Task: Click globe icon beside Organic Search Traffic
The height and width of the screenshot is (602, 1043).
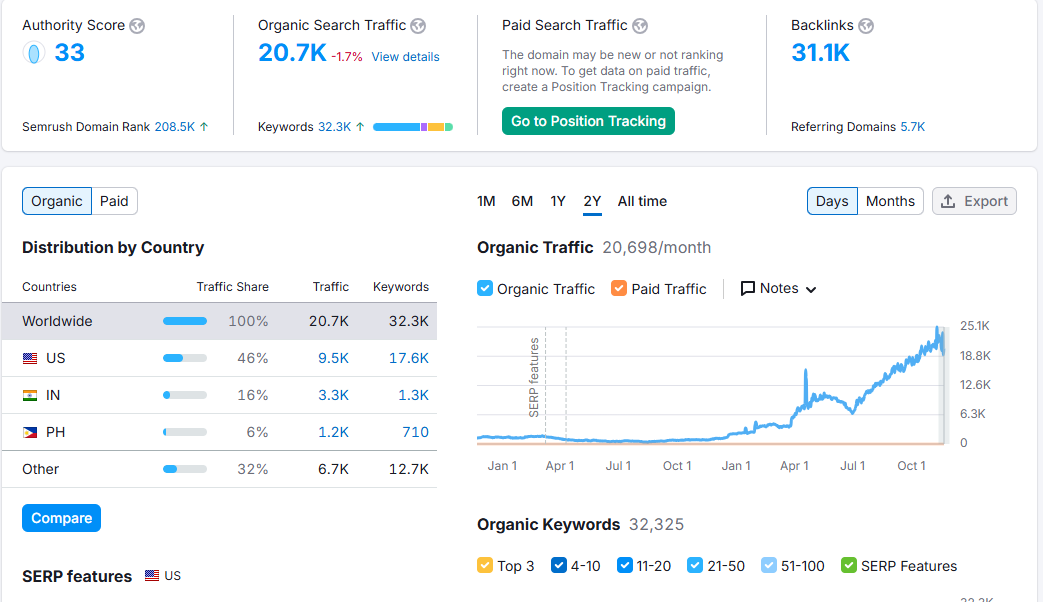Action: tap(418, 26)
